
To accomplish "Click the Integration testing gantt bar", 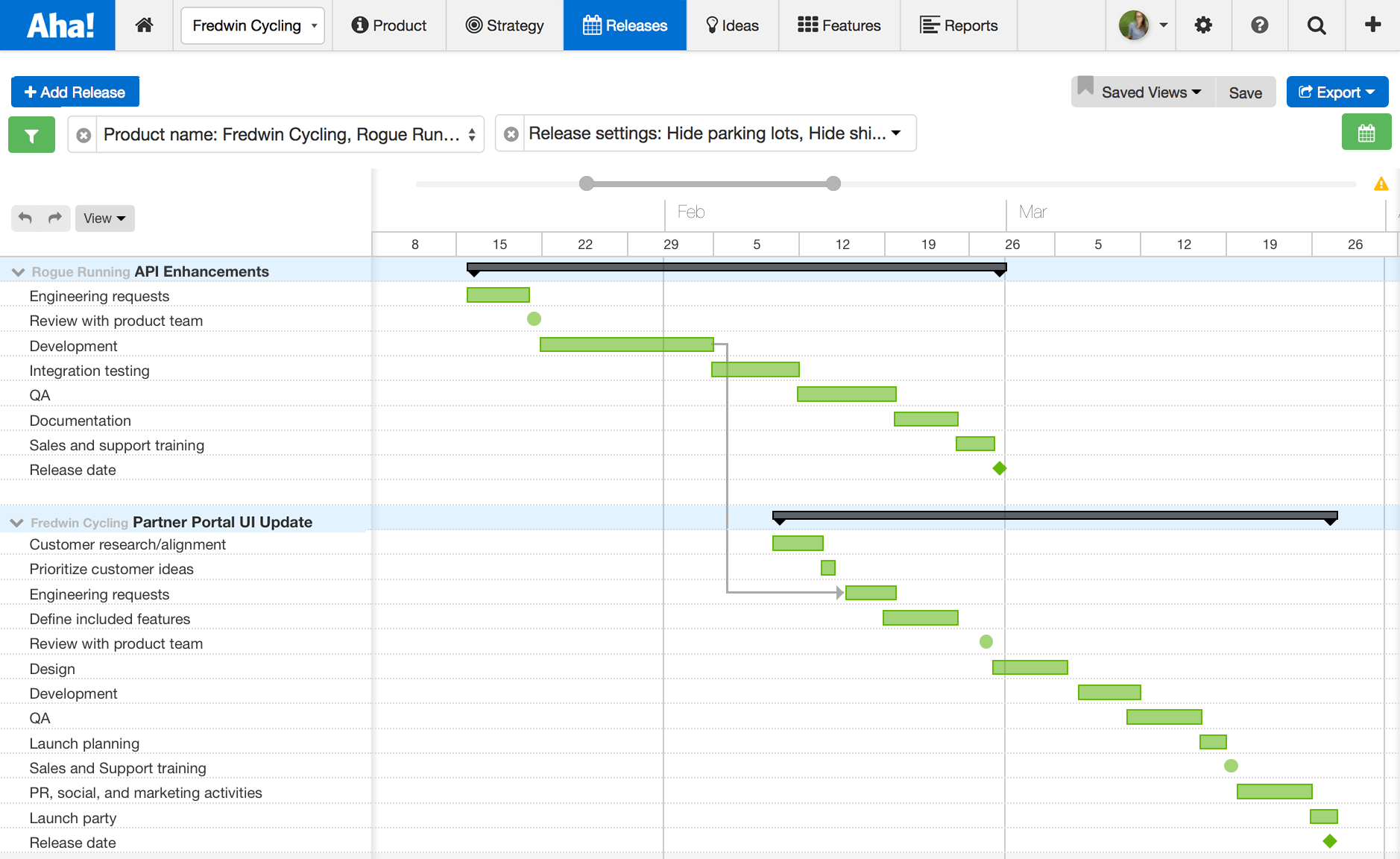I will point(755,369).
